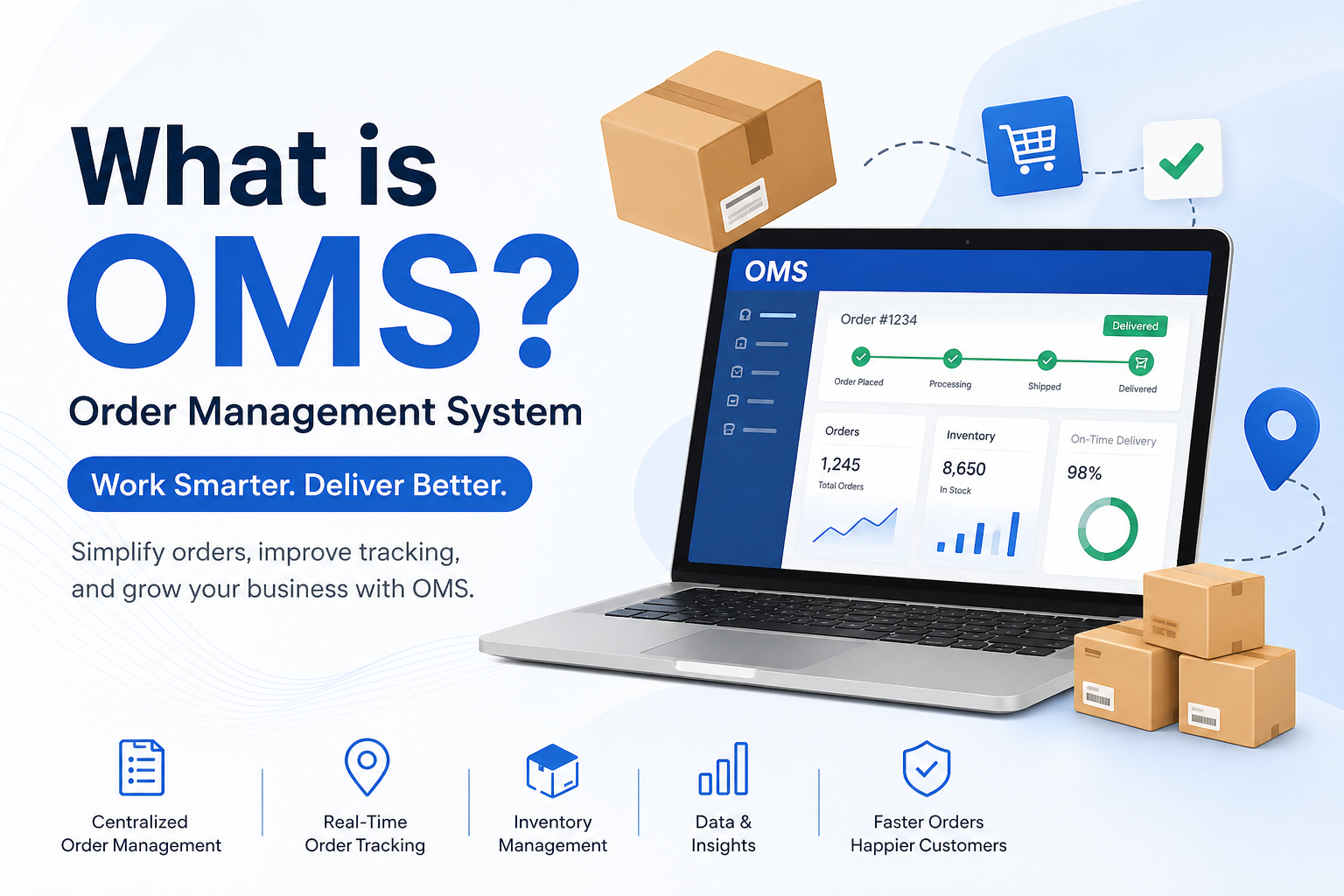Viewport: 1344px width, 896px height.
Task: Click the green Delivered status badge
Action: (1135, 325)
